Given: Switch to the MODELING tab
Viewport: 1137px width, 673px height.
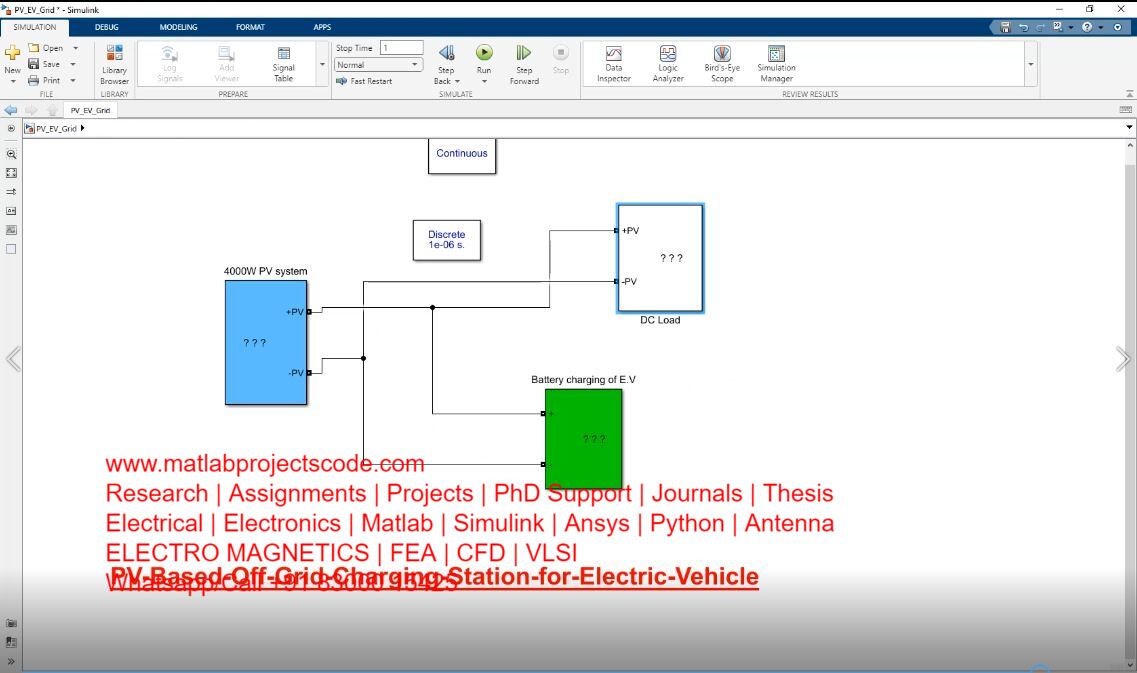Looking at the screenshot, I should pyautogui.click(x=178, y=27).
